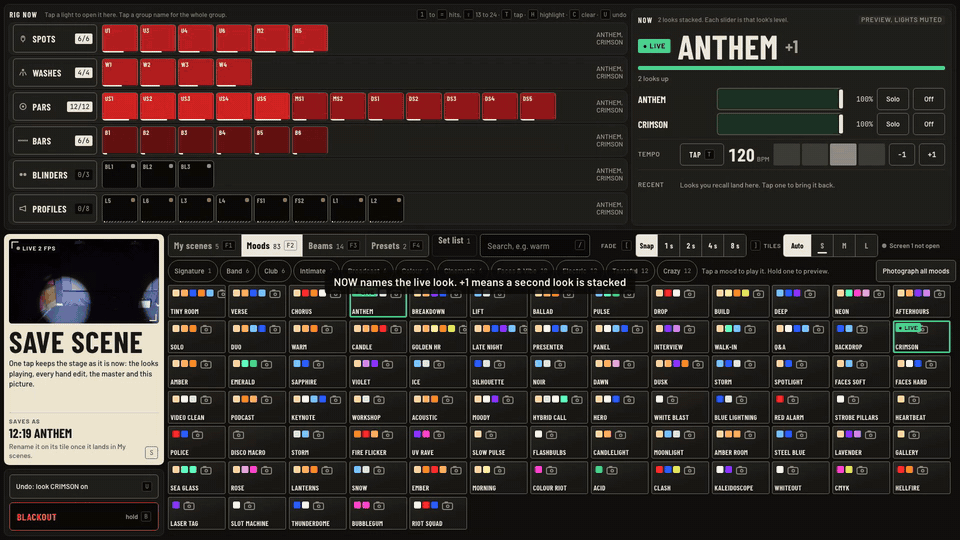Set tile size to S
The height and width of the screenshot is (540, 960).
(x=822, y=246)
